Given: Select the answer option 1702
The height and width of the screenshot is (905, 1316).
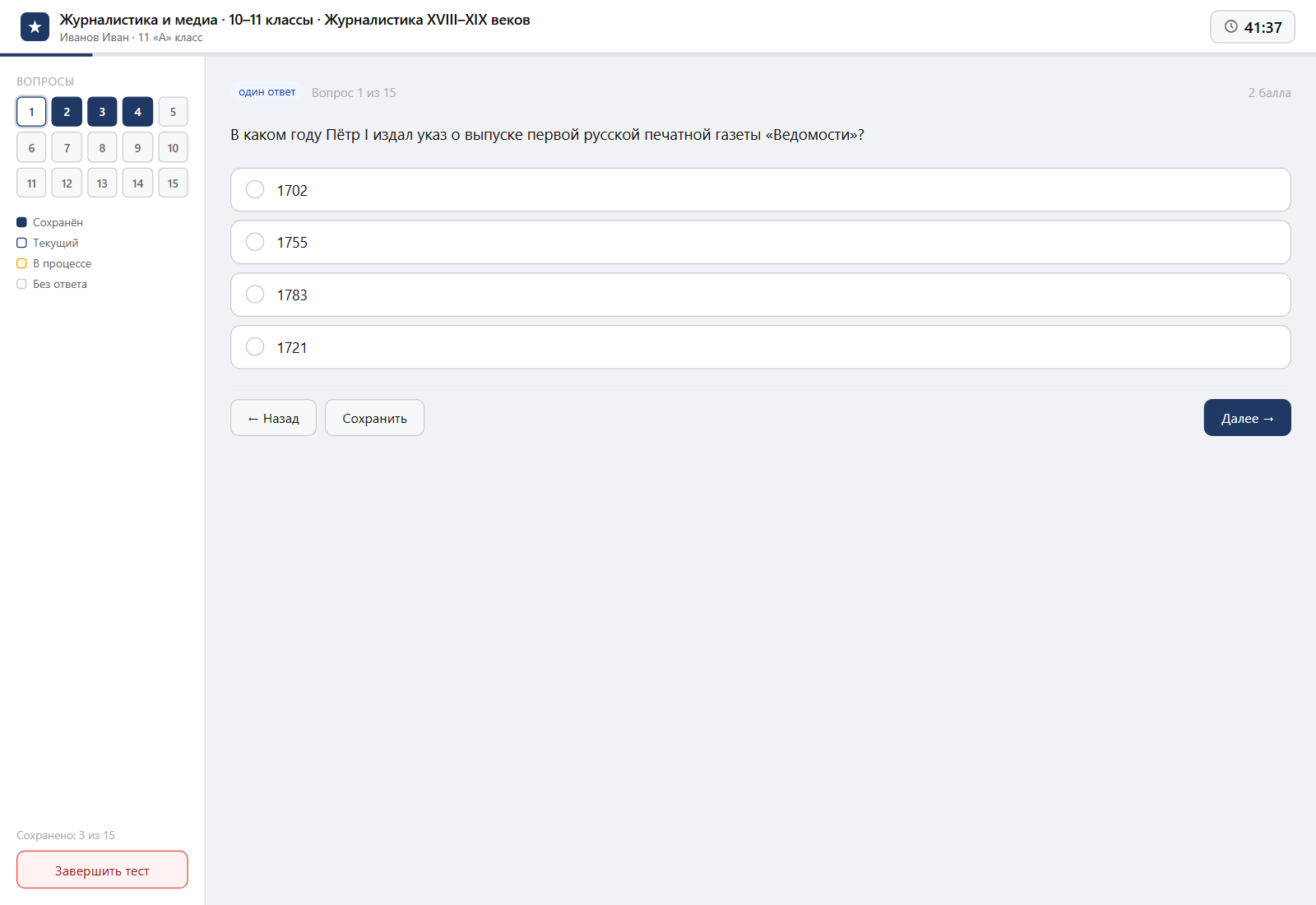Looking at the screenshot, I should point(761,190).
